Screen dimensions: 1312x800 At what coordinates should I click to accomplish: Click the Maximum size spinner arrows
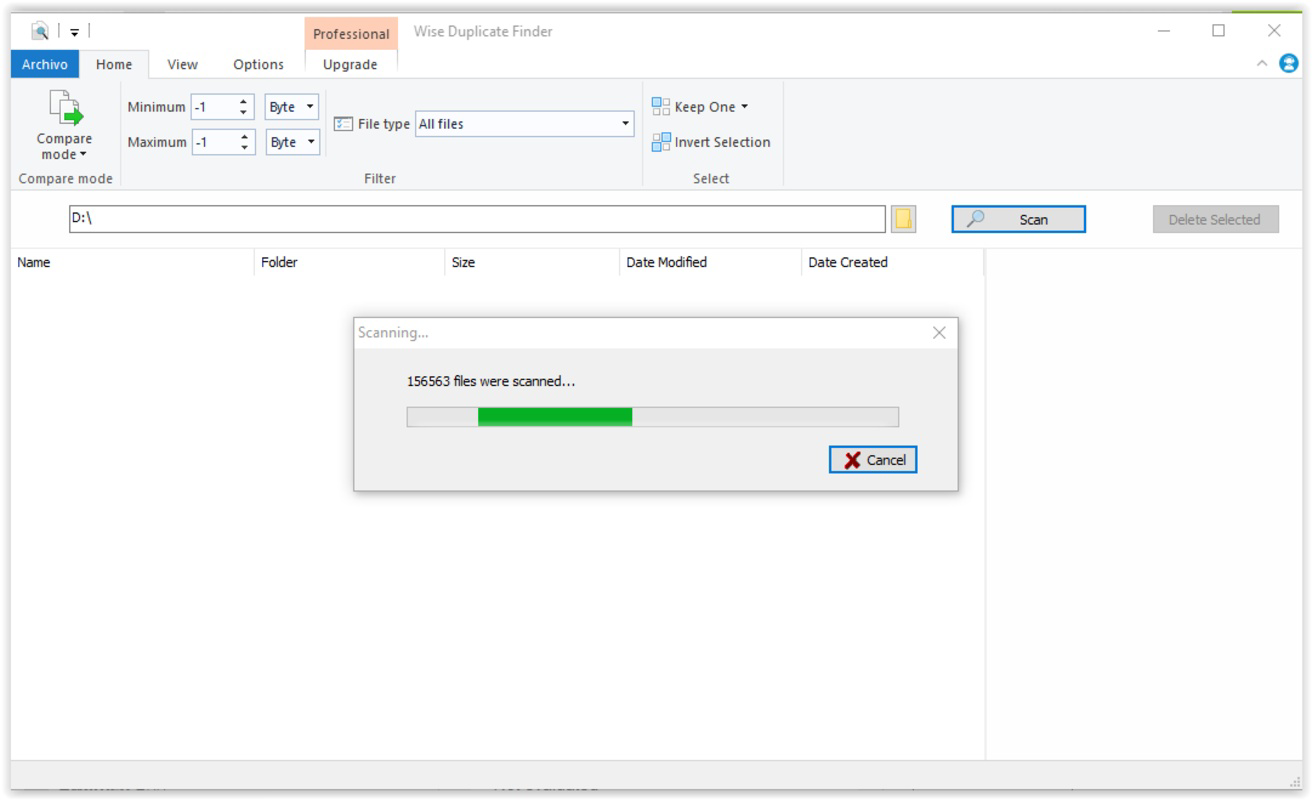point(246,142)
